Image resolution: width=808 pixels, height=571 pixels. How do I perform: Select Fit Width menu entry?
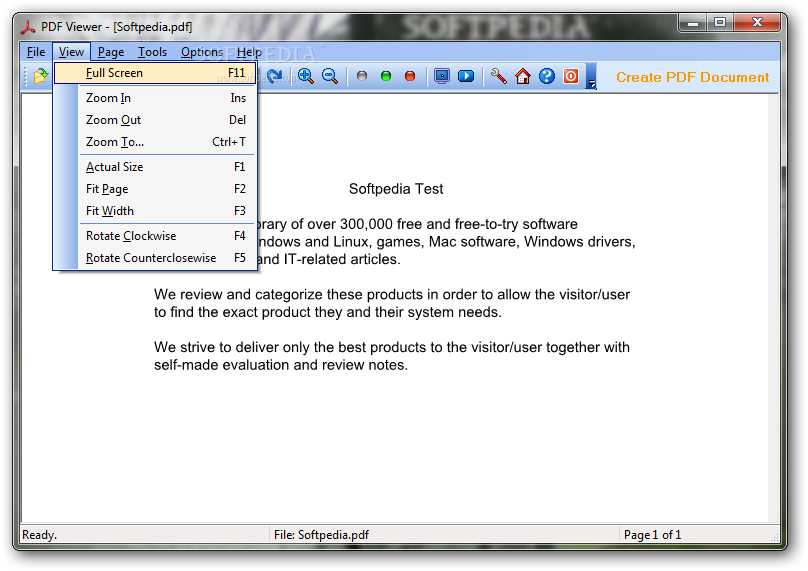[155, 211]
